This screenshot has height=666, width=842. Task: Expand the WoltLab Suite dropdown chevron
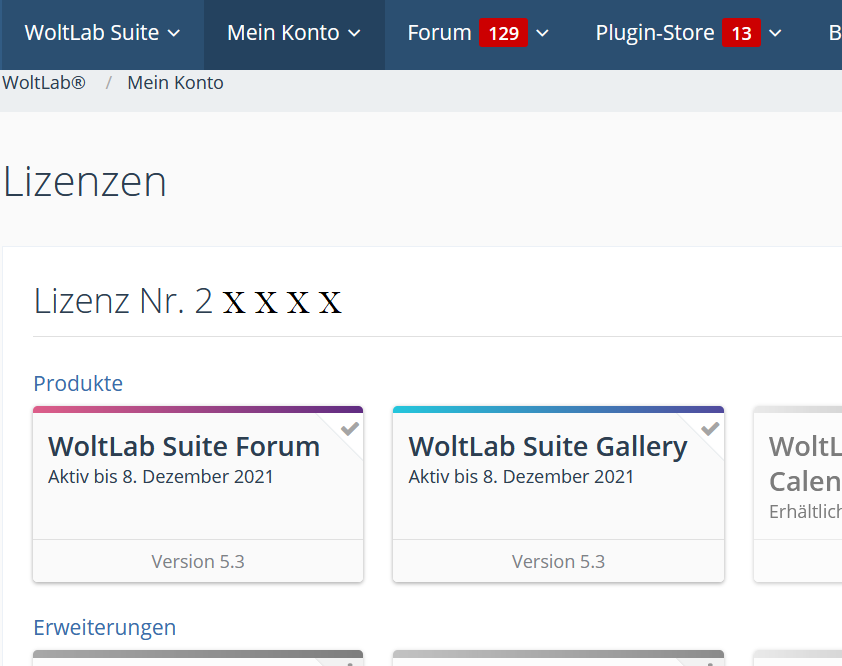174,34
